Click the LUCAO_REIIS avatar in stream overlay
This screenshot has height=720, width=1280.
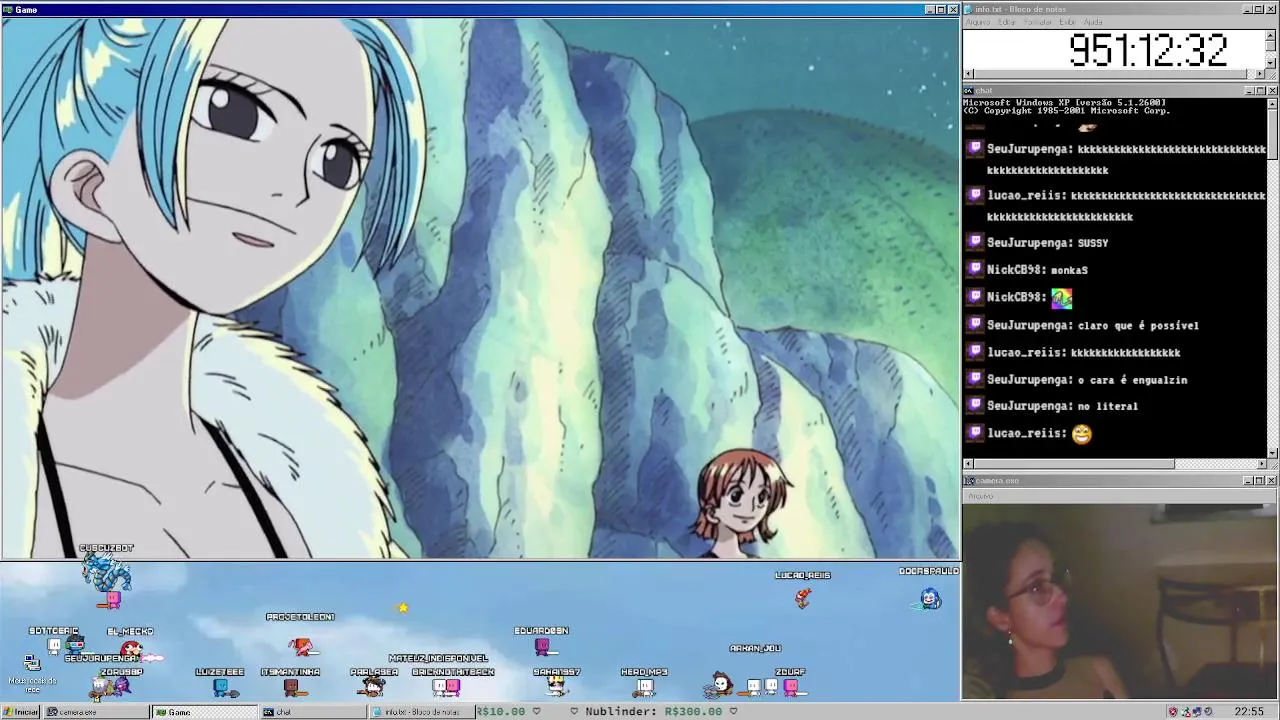[802, 597]
